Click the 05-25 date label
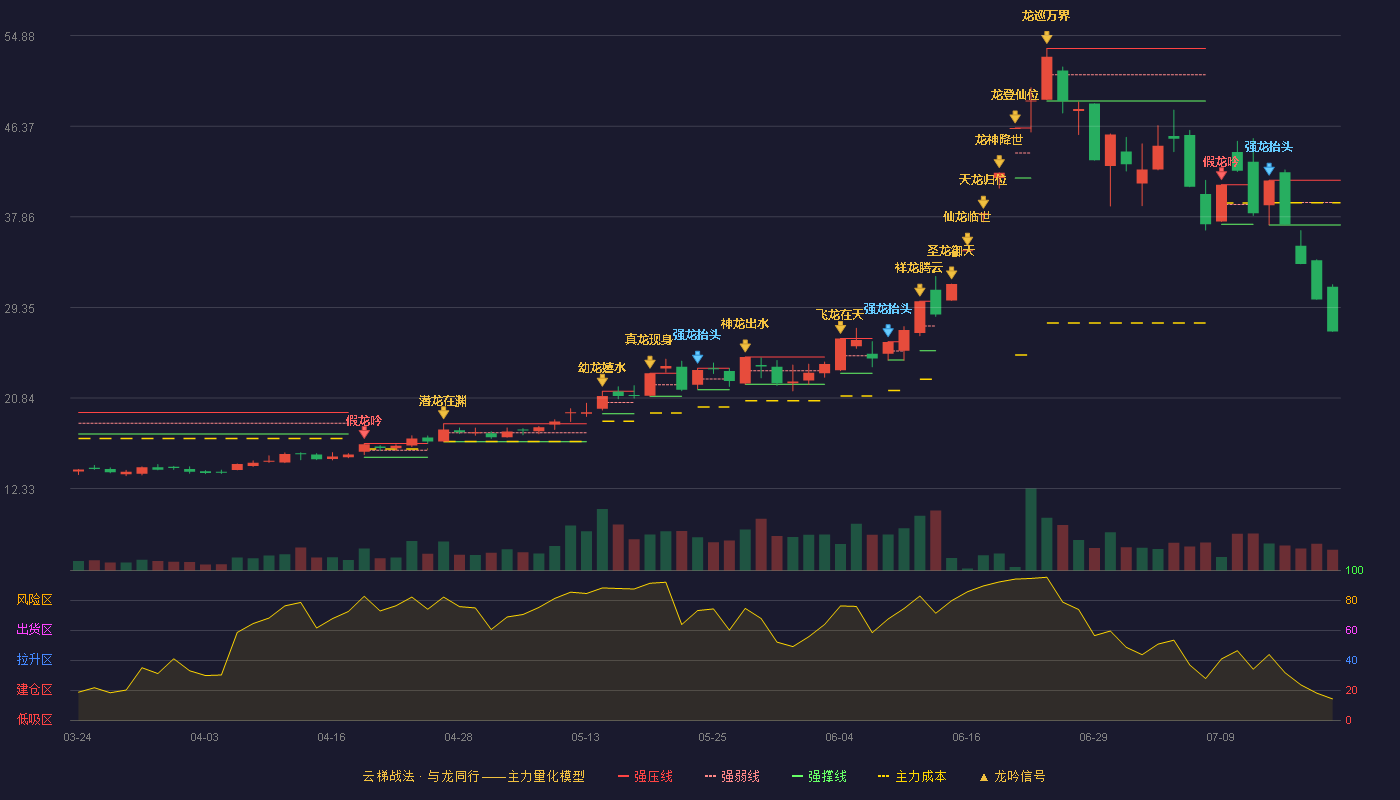 click(x=712, y=737)
